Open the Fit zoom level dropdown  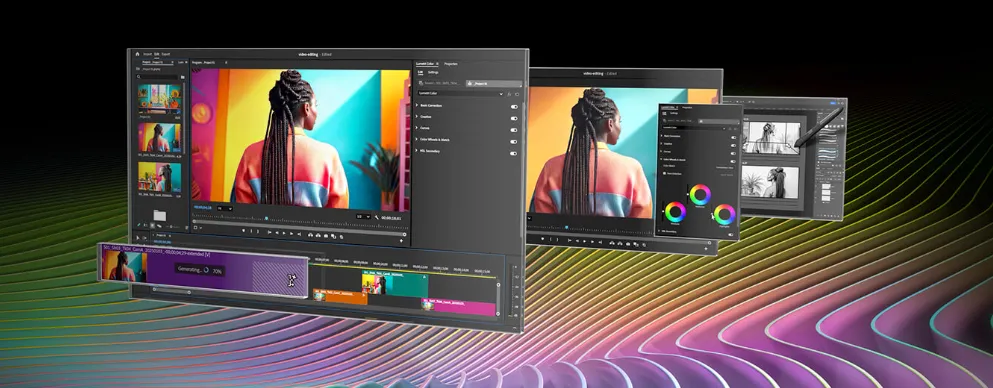(225, 208)
